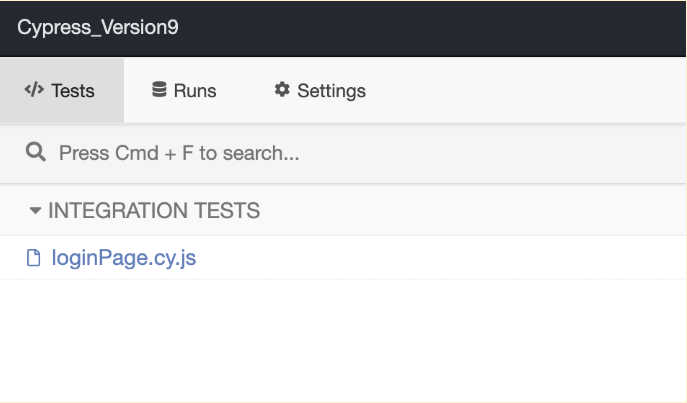The image size is (687, 403).
Task: Click the empty white area below the file list
Action: point(343,340)
